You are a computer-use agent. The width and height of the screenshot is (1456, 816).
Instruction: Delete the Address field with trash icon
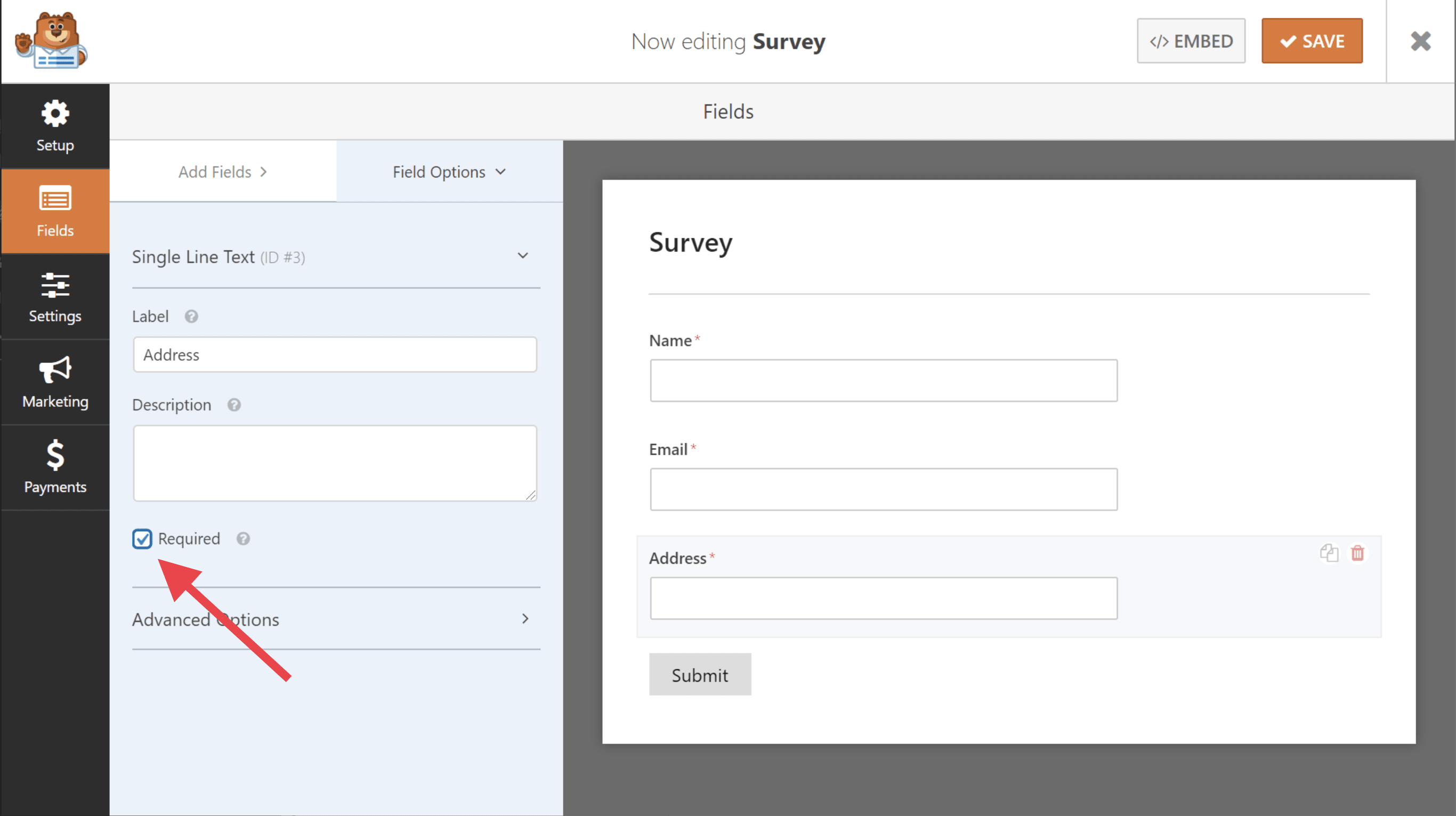pyautogui.click(x=1357, y=553)
